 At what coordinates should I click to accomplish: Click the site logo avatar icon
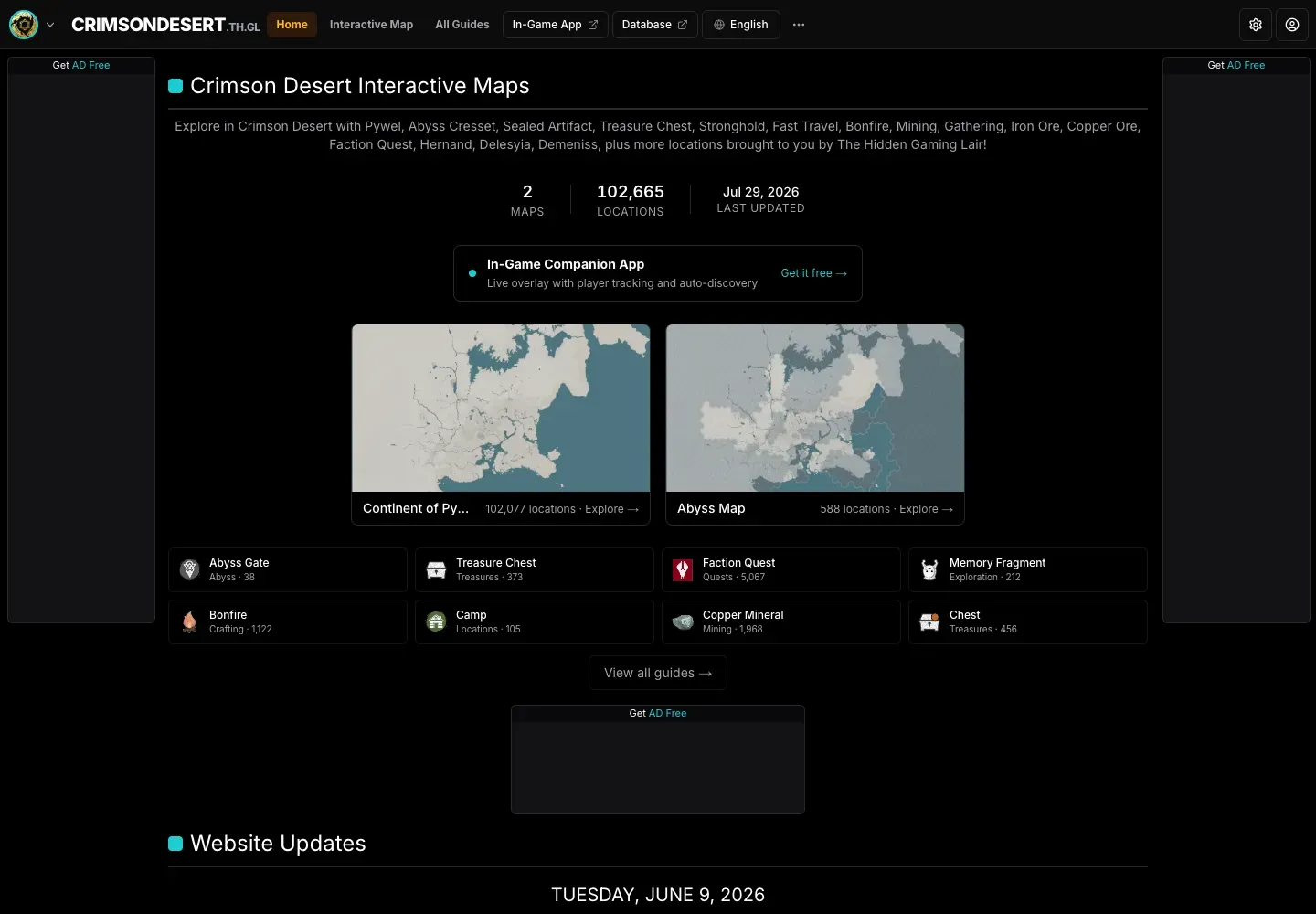click(x=24, y=25)
